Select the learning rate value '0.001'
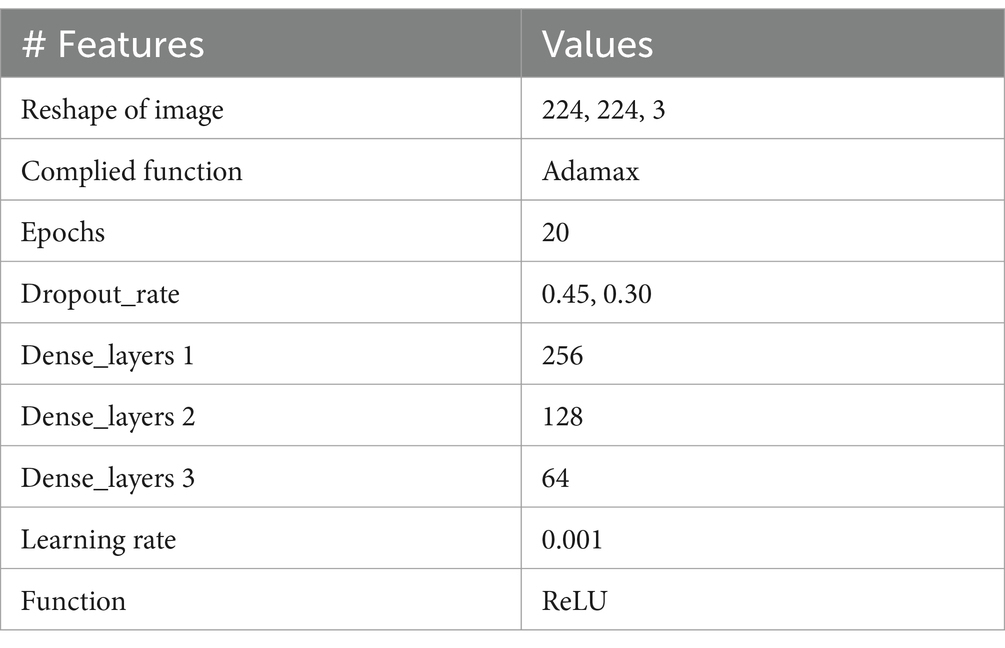The image size is (1005, 648). (572, 540)
